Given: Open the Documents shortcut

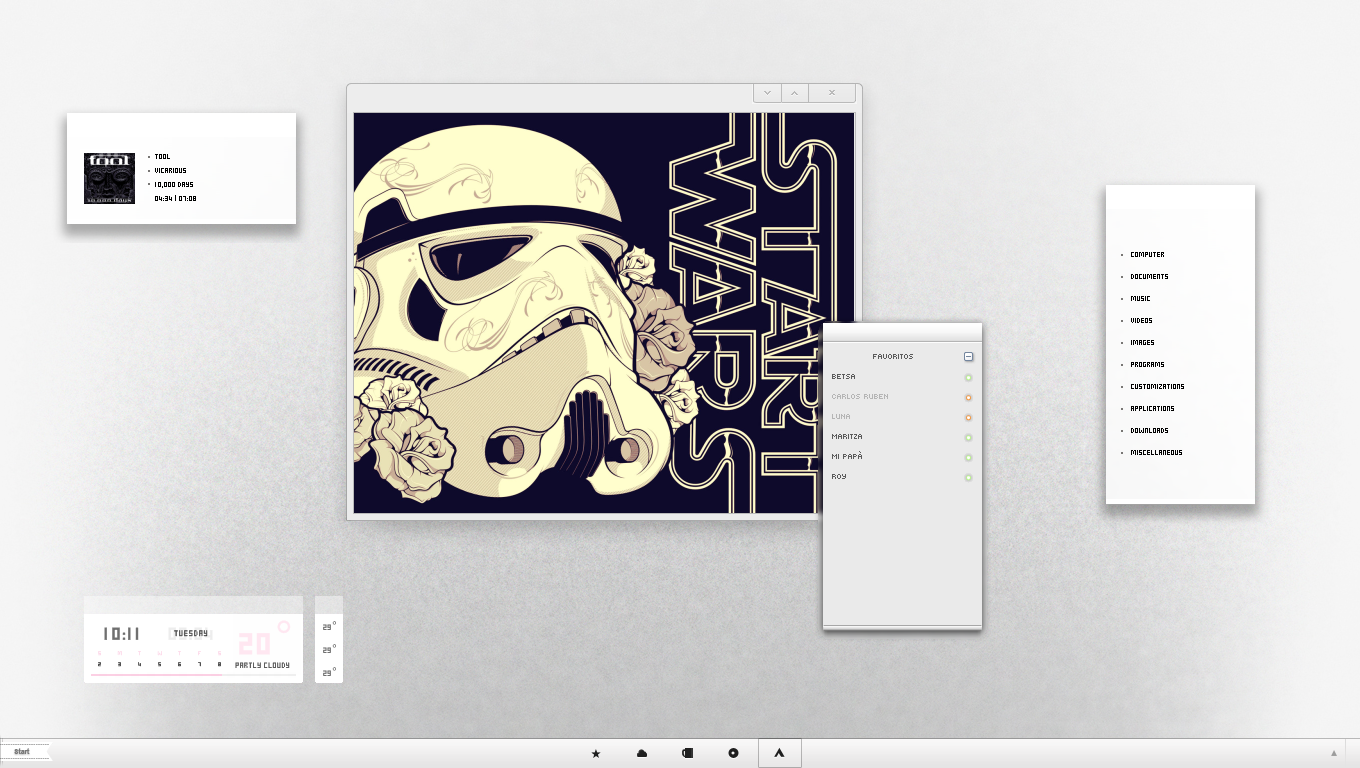Looking at the screenshot, I should (1149, 277).
